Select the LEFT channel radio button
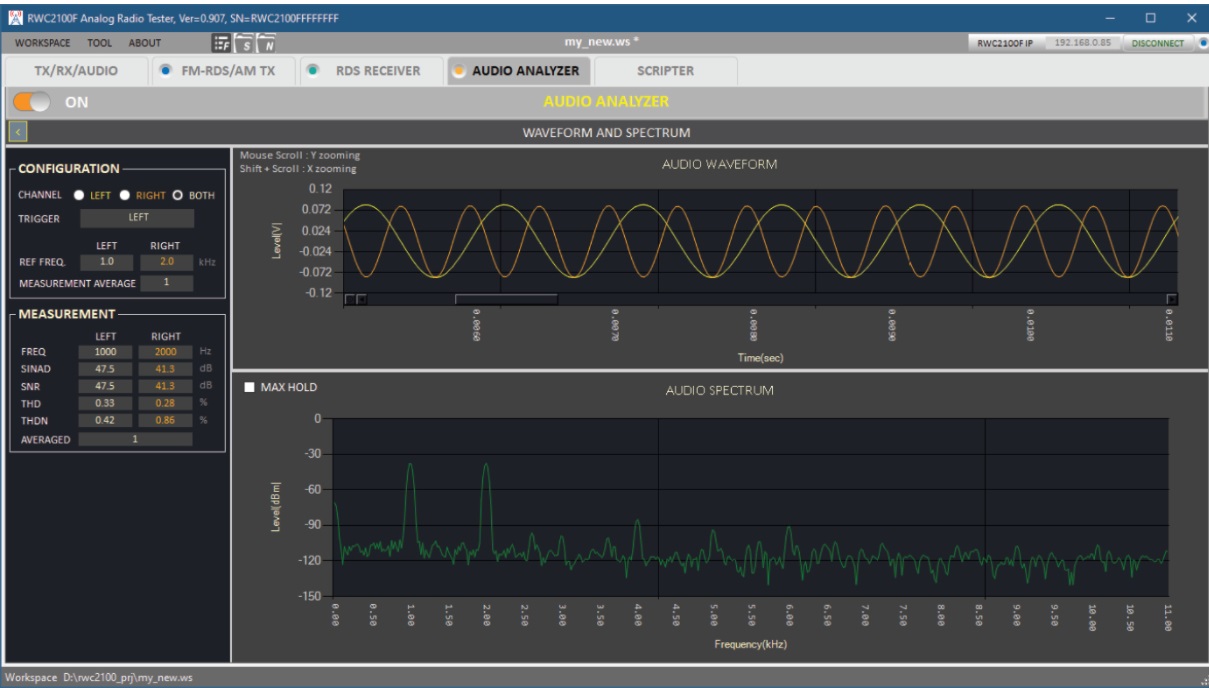Image resolution: width=1209 pixels, height=688 pixels. click(x=81, y=195)
